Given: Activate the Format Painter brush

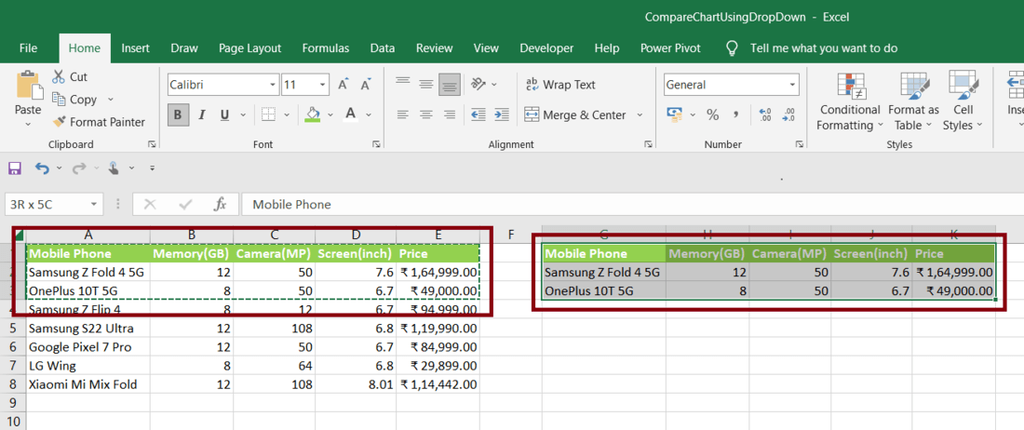Looking at the screenshot, I should coord(99,122).
